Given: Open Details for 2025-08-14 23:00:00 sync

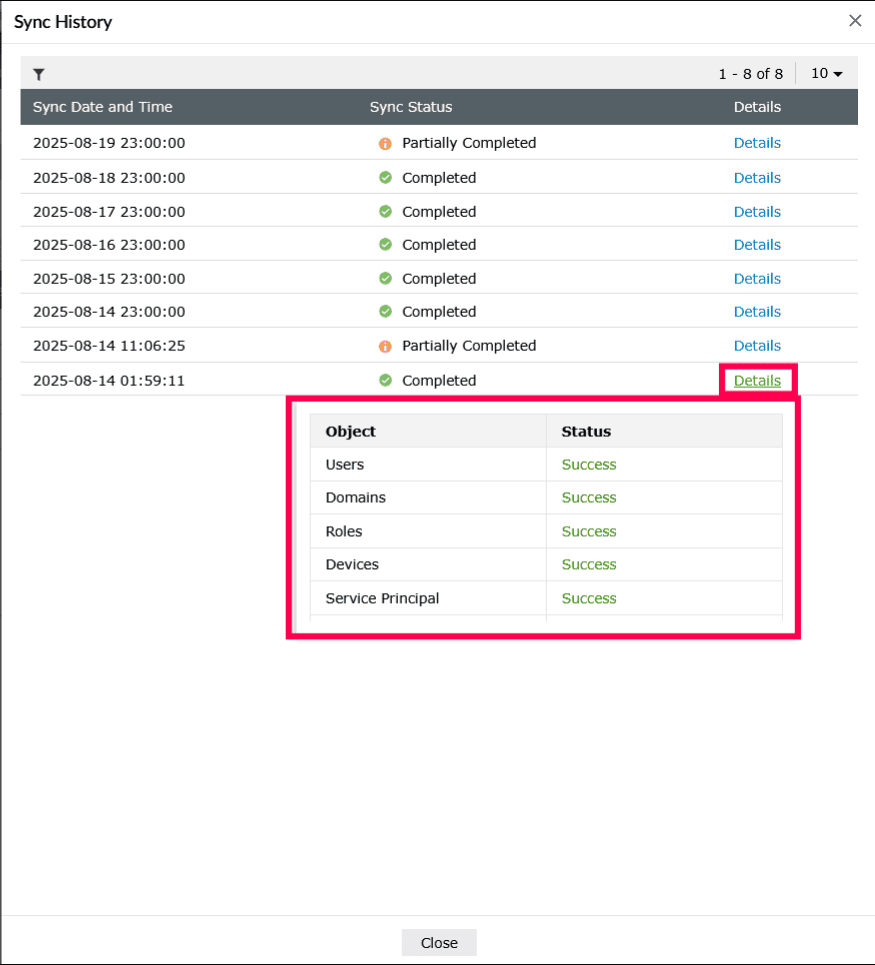Looking at the screenshot, I should click(x=757, y=312).
